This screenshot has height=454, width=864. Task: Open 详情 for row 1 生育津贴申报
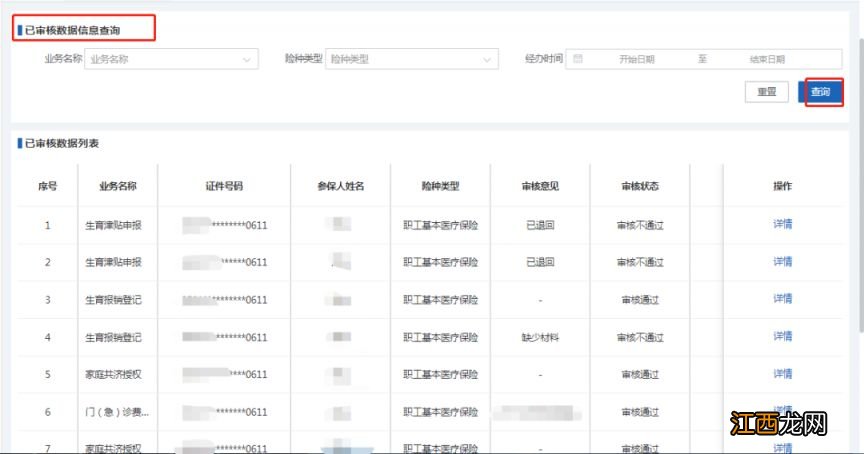pos(782,224)
